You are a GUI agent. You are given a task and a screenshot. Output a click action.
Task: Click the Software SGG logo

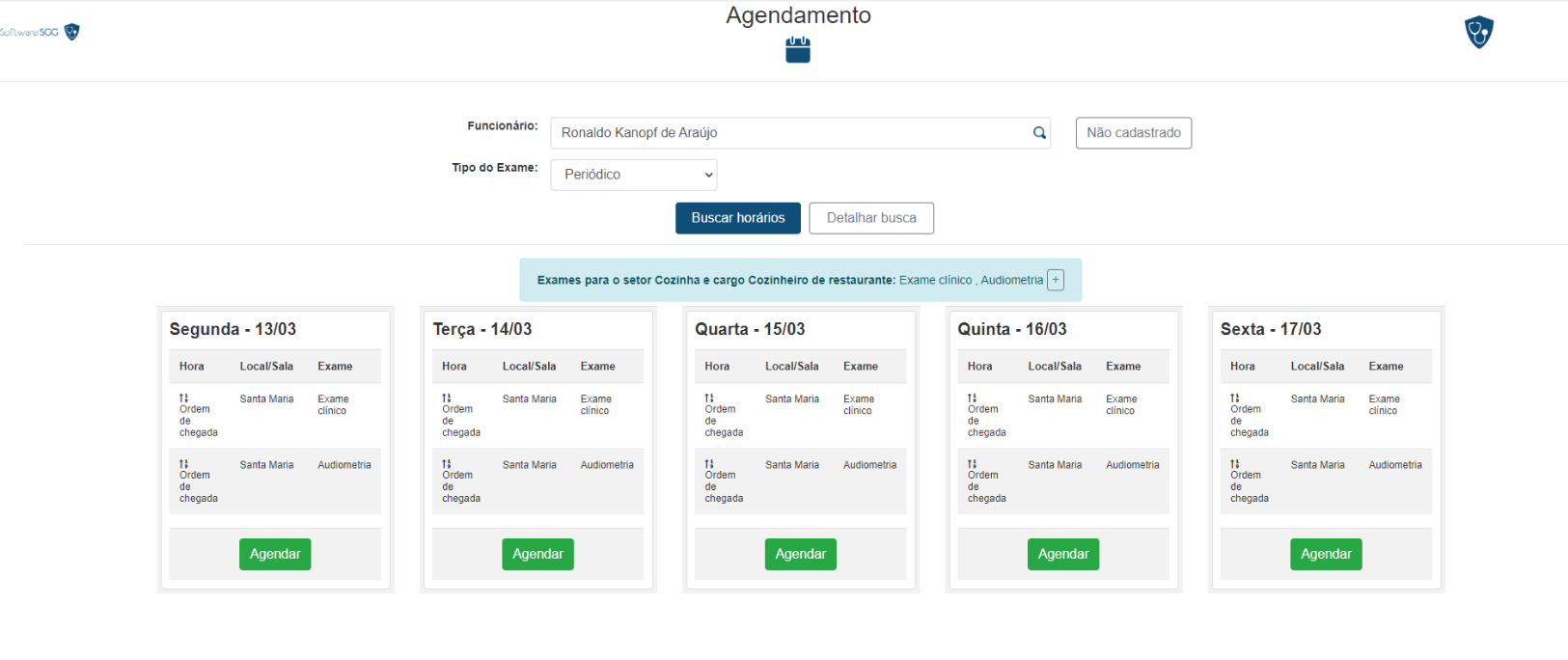pos(40,32)
